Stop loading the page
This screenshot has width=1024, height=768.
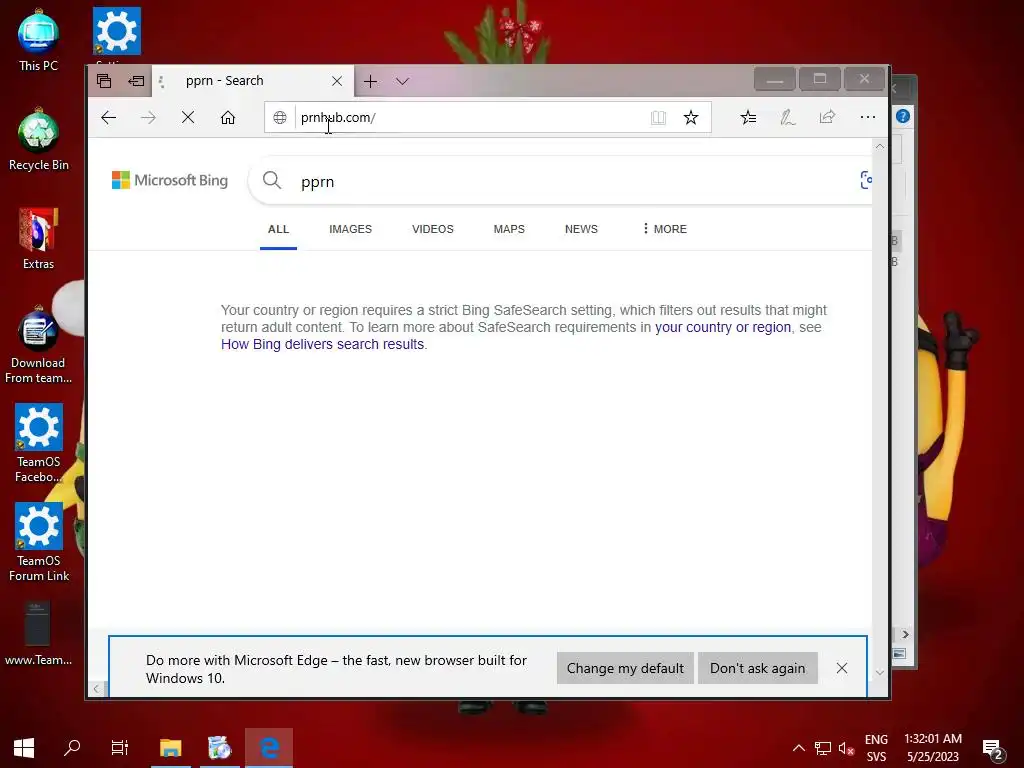187,118
